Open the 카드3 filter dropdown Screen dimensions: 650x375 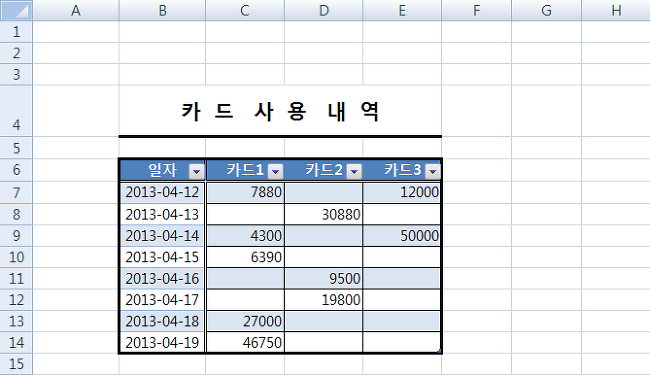(432, 171)
